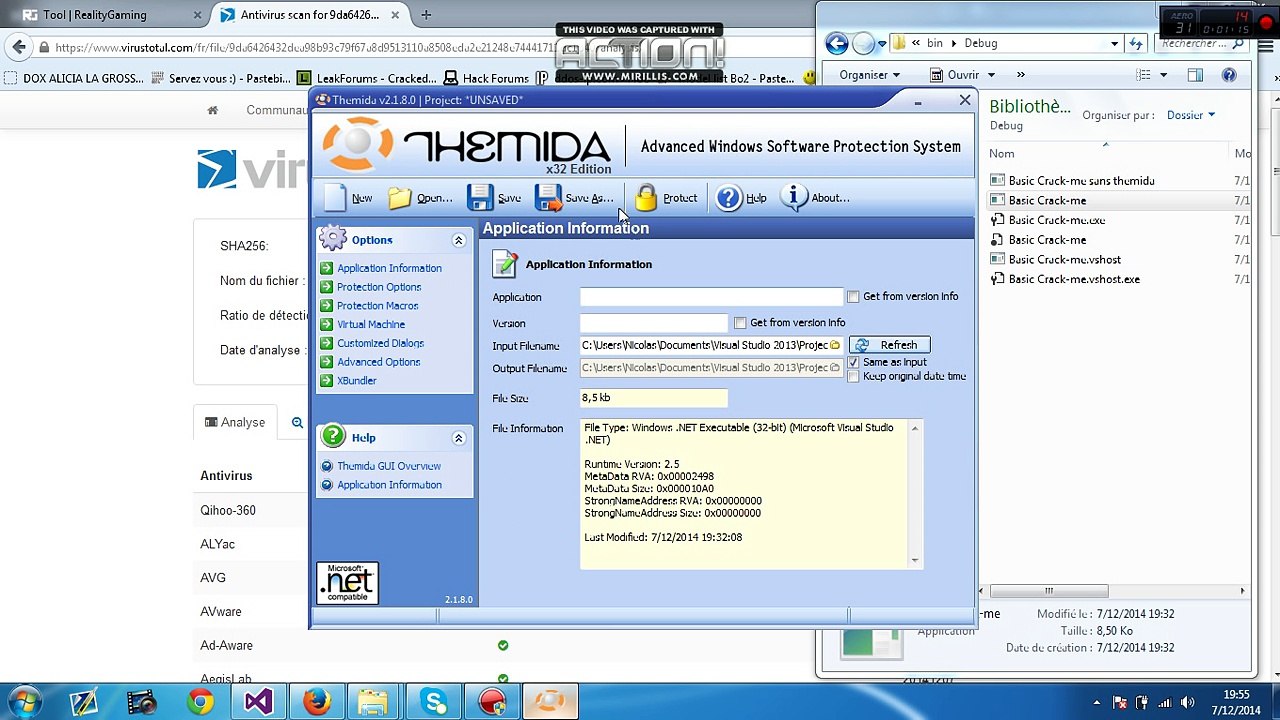Select file Basic Crack-me.vshost.exe

pyautogui.click(x=1074, y=279)
